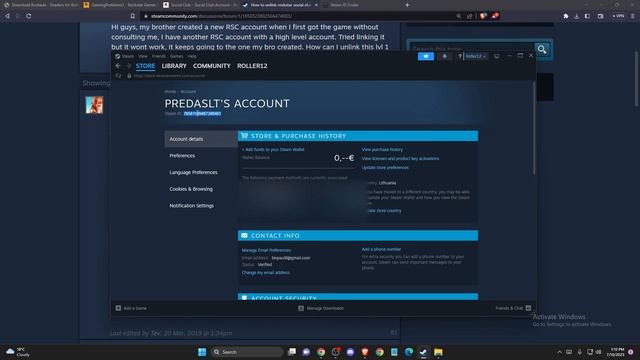The width and height of the screenshot is (640, 360).
Task: Open Manage Downloads in Steam footer
Action: tap(321, 308)
